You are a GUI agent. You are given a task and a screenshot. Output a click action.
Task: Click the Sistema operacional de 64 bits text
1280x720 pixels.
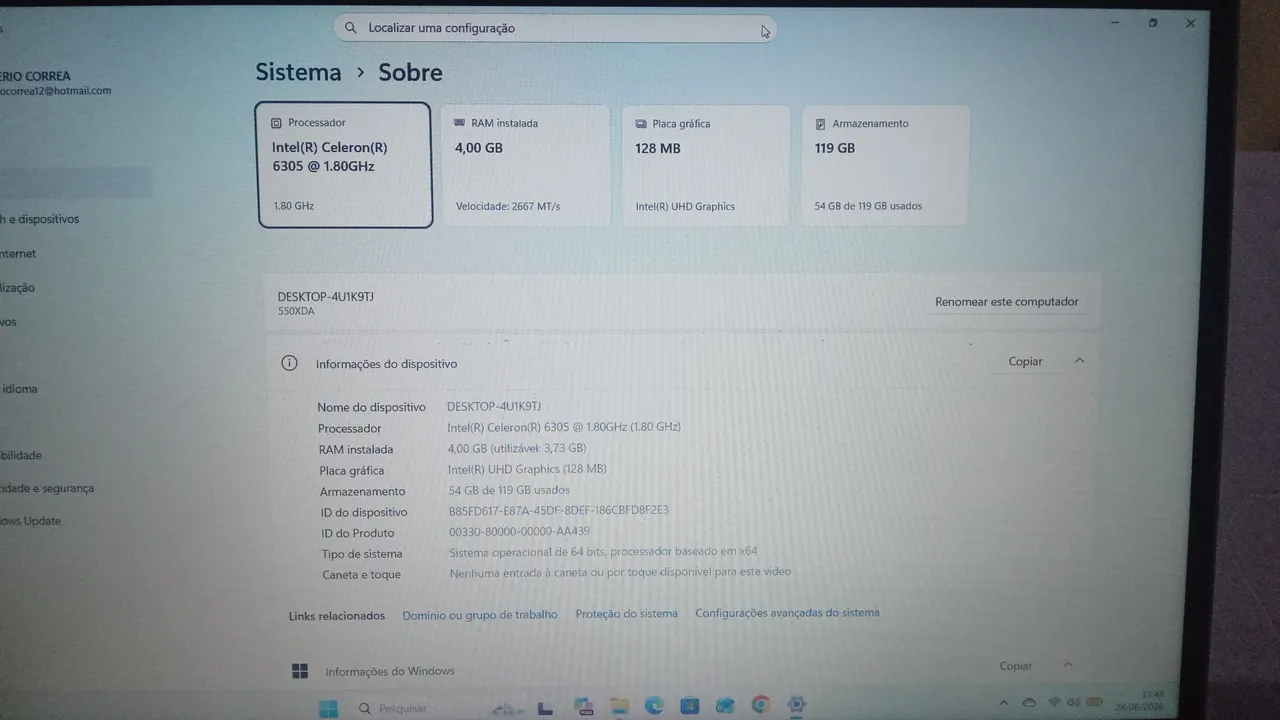(603, 552)
